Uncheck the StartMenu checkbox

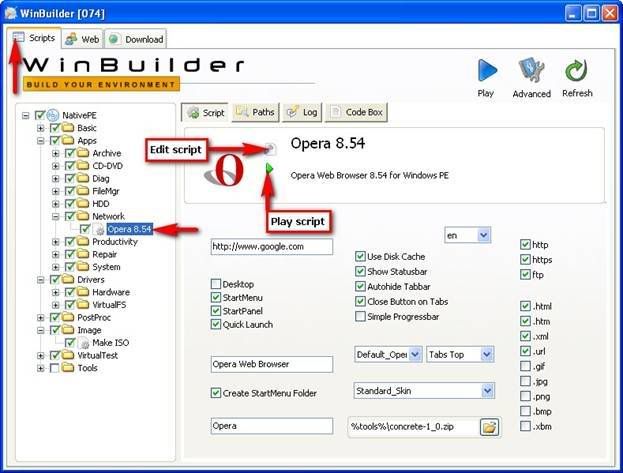pyautogui.click(x=216, y=297)
